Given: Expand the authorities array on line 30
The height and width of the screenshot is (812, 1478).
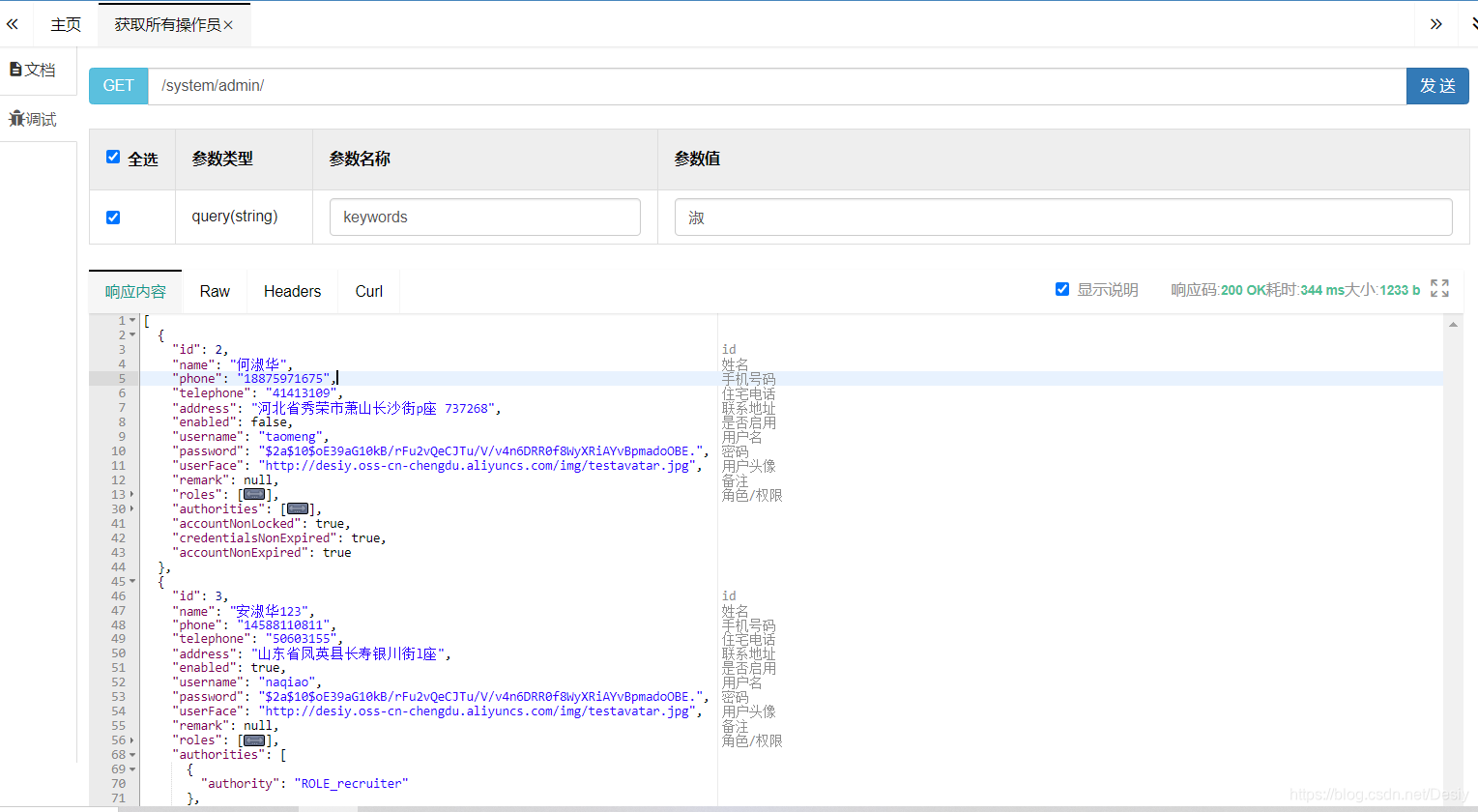Looking at the screenshot, I should point(130,508).
